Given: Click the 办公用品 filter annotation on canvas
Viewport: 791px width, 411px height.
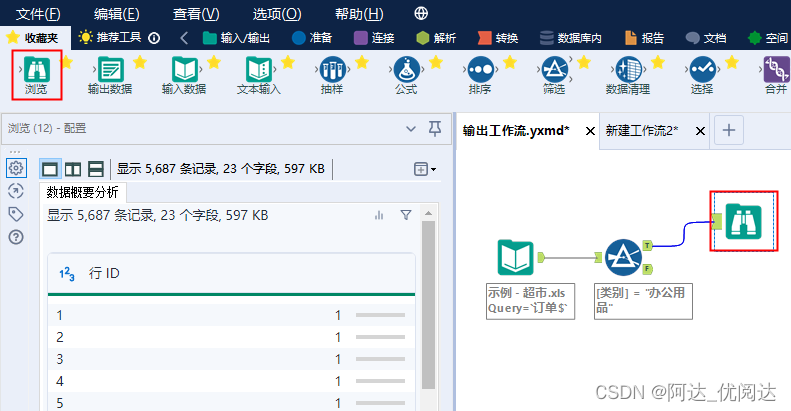Looking at the screenshot, I should 643,301.
